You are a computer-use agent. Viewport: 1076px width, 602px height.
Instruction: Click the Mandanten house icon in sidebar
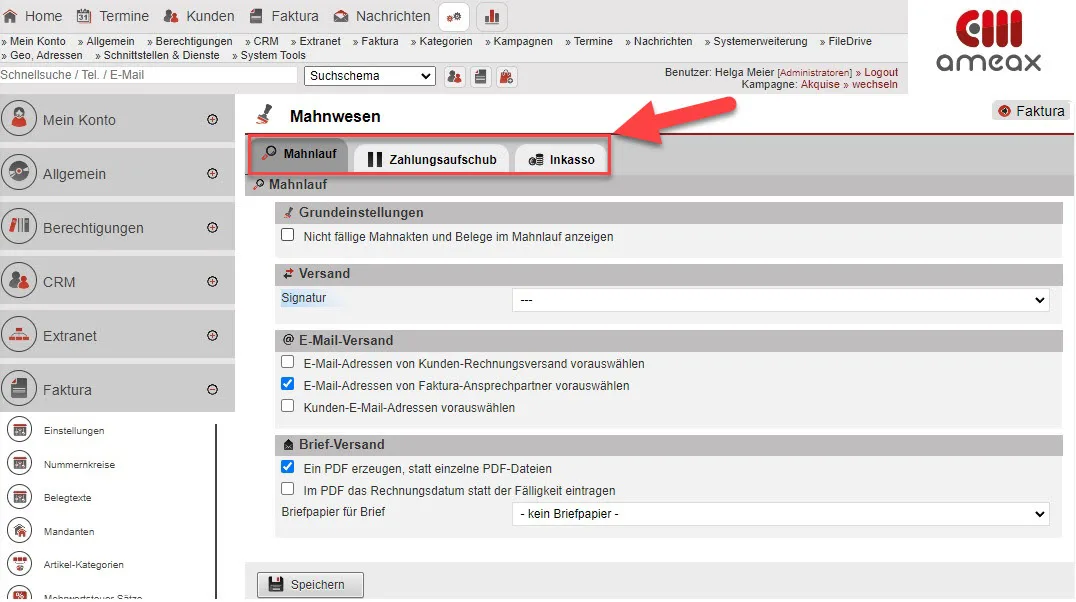tap(20, 531)
